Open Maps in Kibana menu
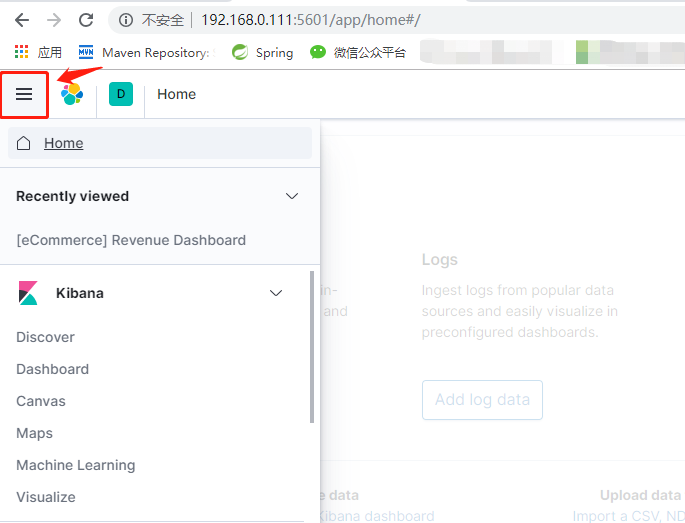Screen dimensions: 685x523 [x=35, y=433]
